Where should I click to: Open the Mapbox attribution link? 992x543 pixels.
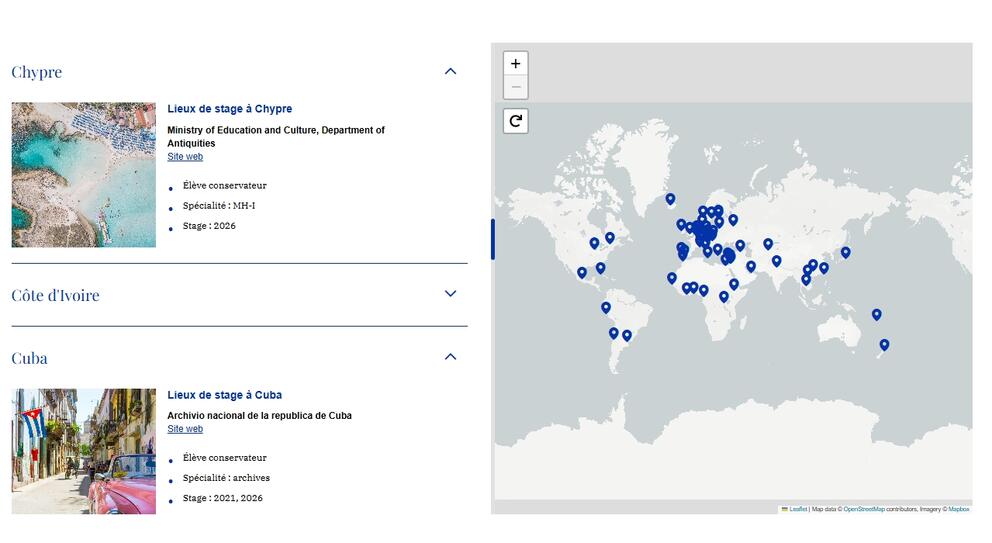[x=958, y=509]
